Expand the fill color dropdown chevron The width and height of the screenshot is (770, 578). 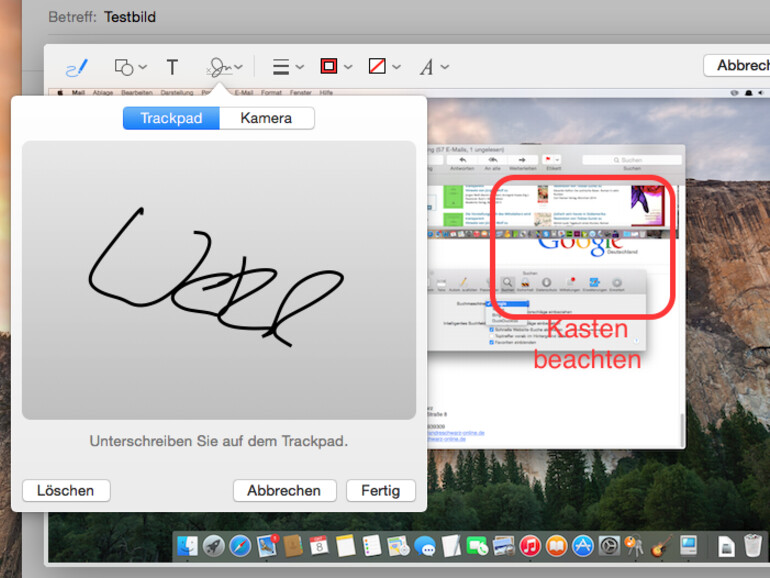(x=396, y=67)
